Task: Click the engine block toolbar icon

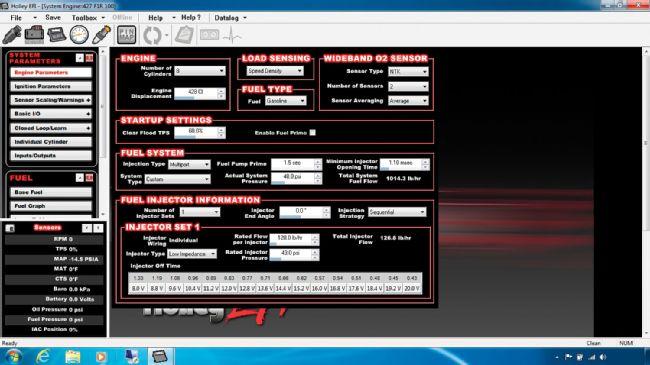Action: pos(34,34)
